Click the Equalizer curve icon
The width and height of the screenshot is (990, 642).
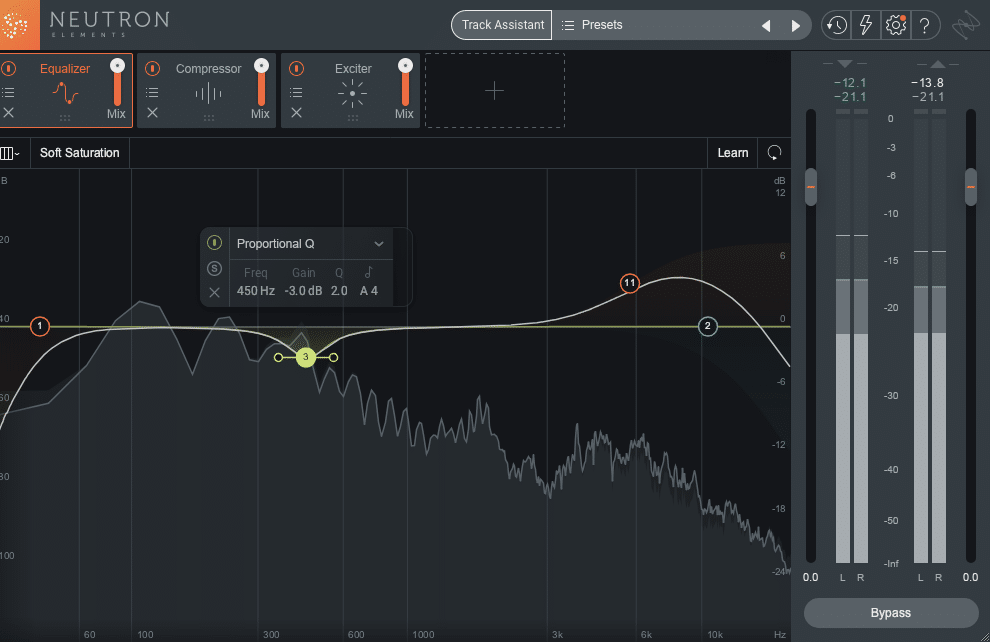coord(65,93)
